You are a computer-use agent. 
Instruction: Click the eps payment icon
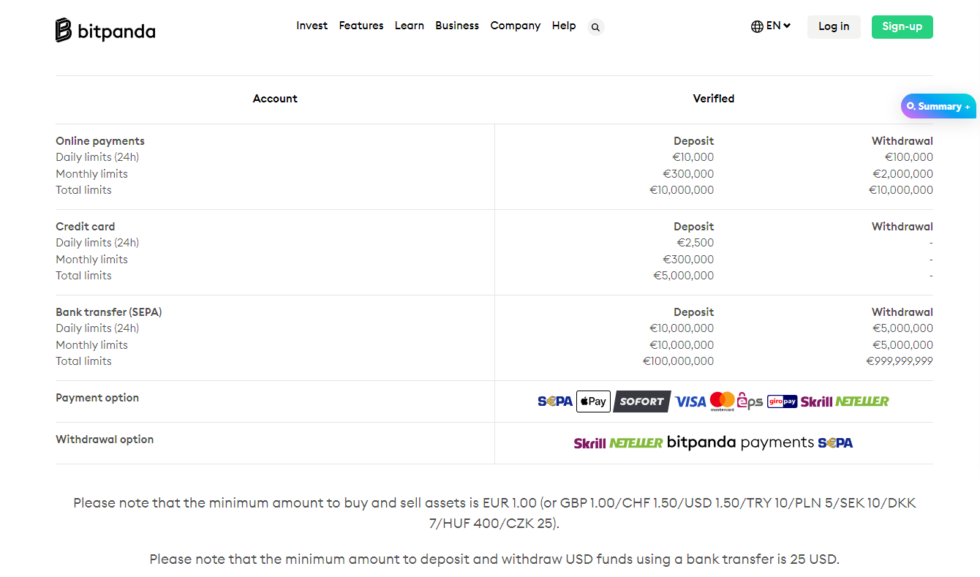(x=750, y=401)
